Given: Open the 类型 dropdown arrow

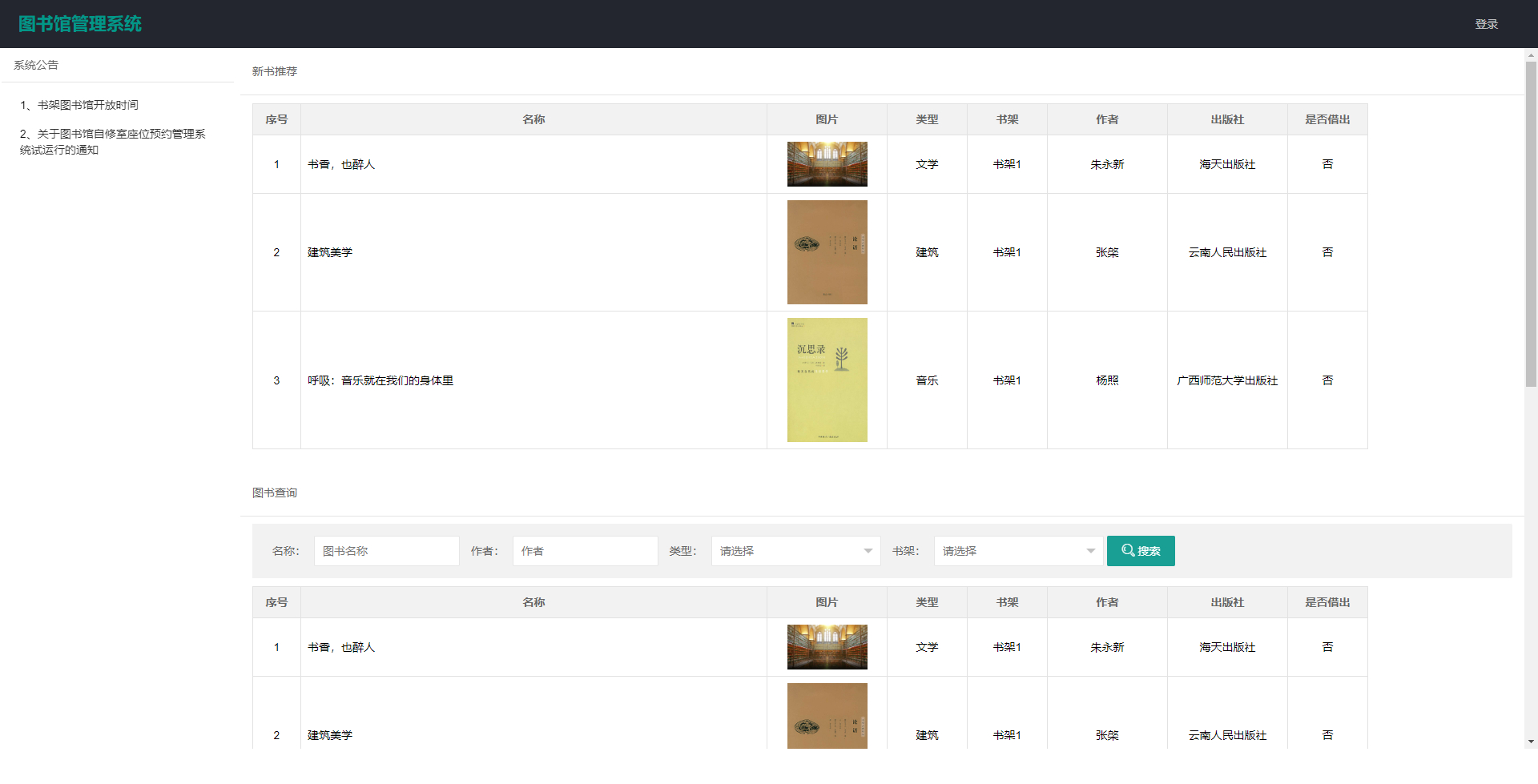Looking at the screenshot, I should (x=868, y=551).
